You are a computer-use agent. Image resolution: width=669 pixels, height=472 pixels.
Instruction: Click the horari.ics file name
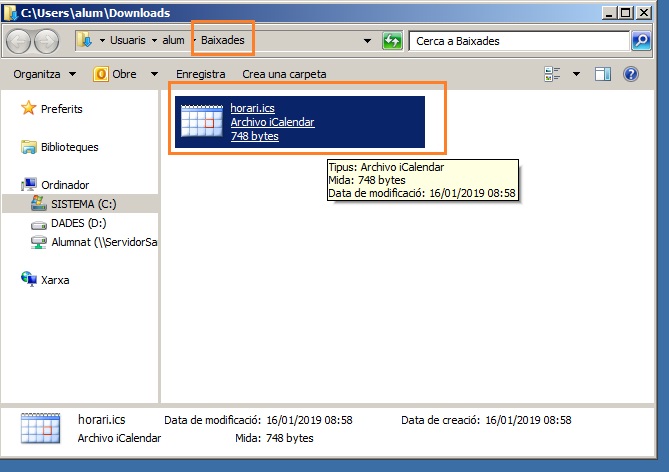[x=252, y=108]
